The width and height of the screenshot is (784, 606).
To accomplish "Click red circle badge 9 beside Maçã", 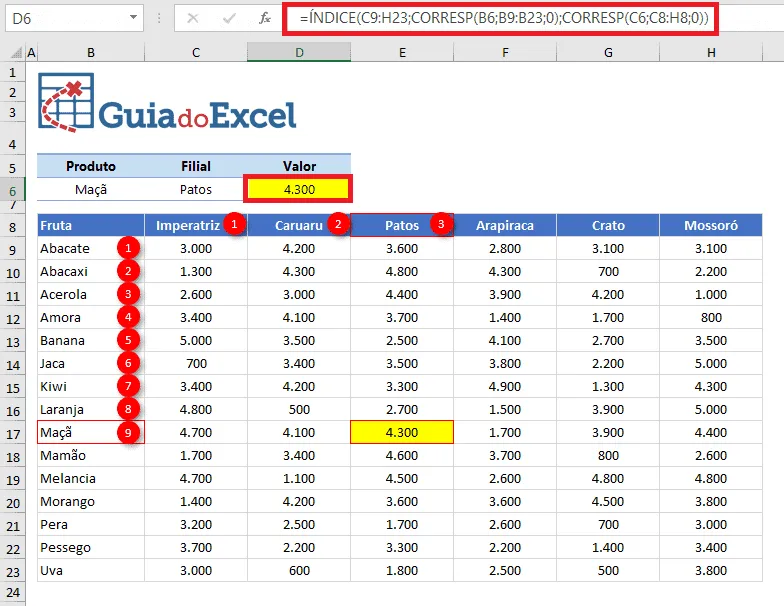I will (128, 432).
